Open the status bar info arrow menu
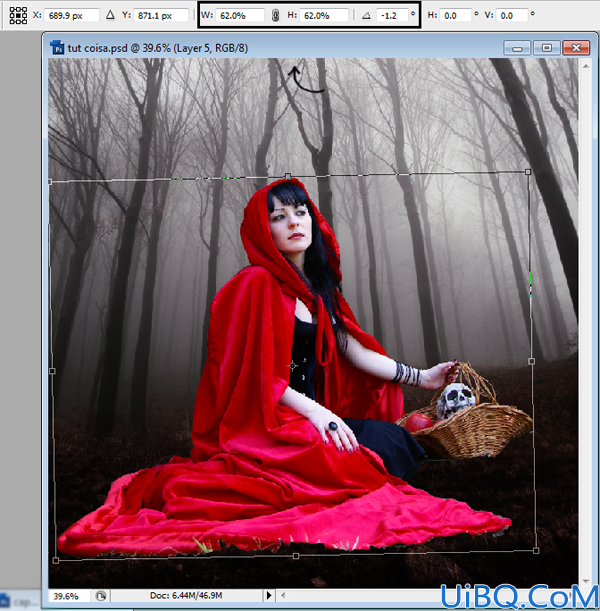 coord(269,595)
